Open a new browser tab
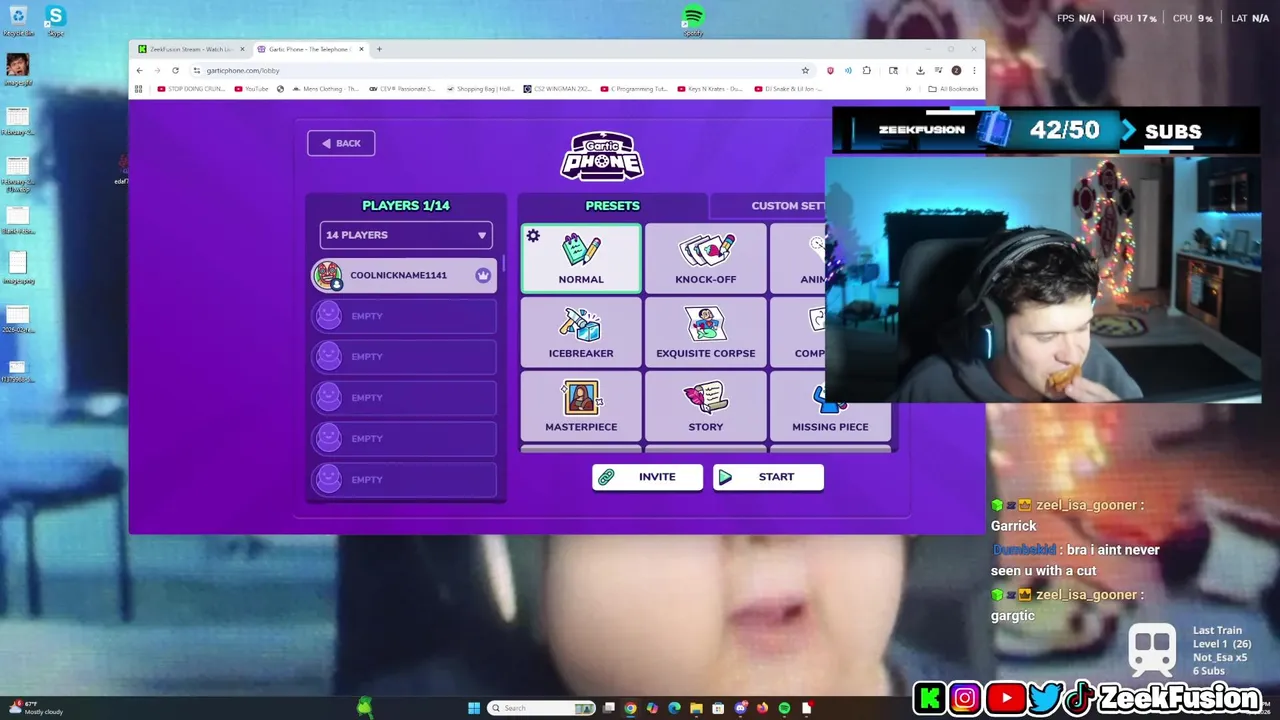This screenshot has width=1280, height=720. 379,49
